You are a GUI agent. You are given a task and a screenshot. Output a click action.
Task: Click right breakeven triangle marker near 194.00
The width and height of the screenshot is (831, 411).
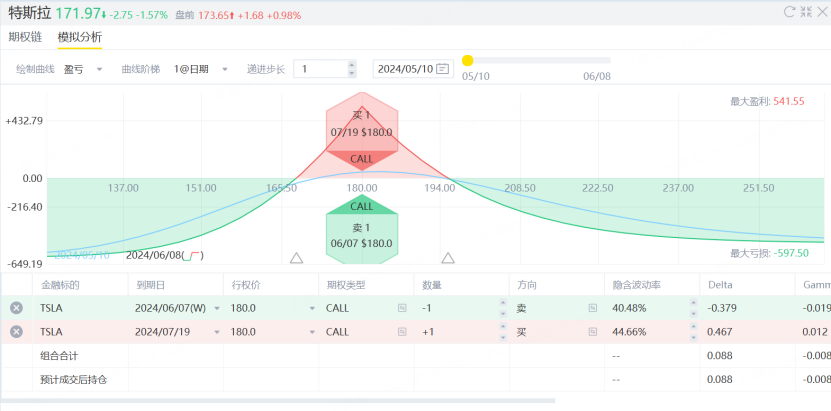(448, 258)
